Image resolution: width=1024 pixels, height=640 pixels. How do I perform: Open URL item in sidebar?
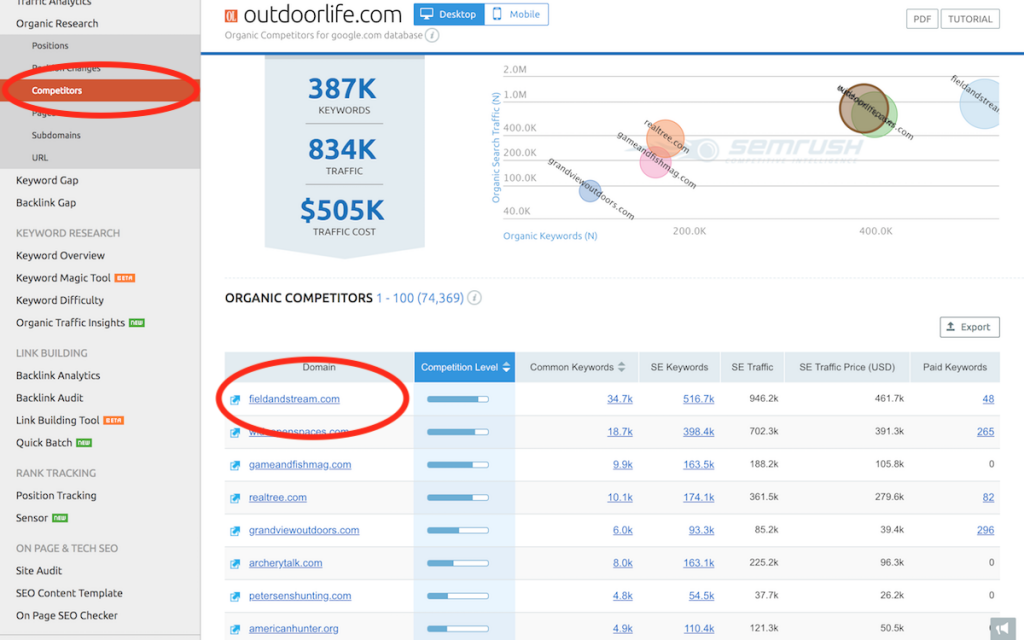[x=40, y=157]
